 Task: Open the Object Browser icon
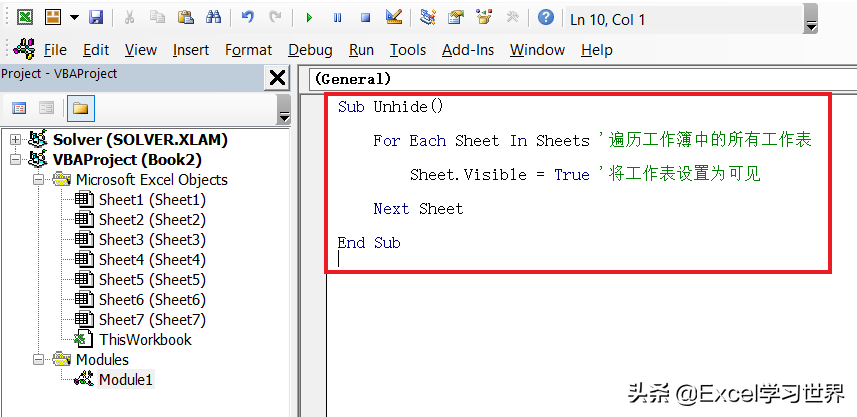[x=484, y=17]
